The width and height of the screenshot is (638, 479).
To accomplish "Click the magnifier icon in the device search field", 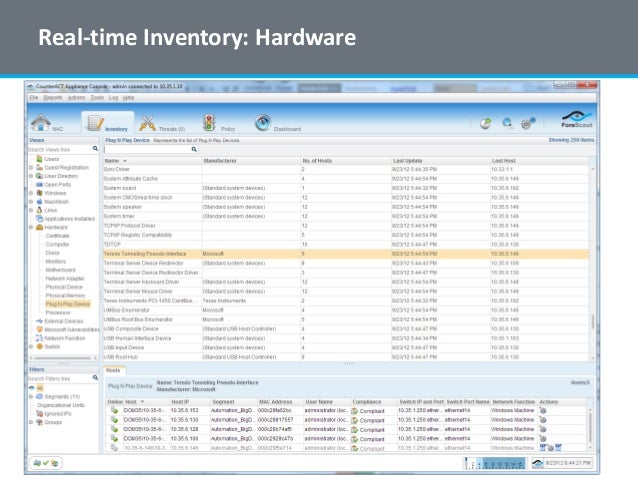I will click(194, 149).
